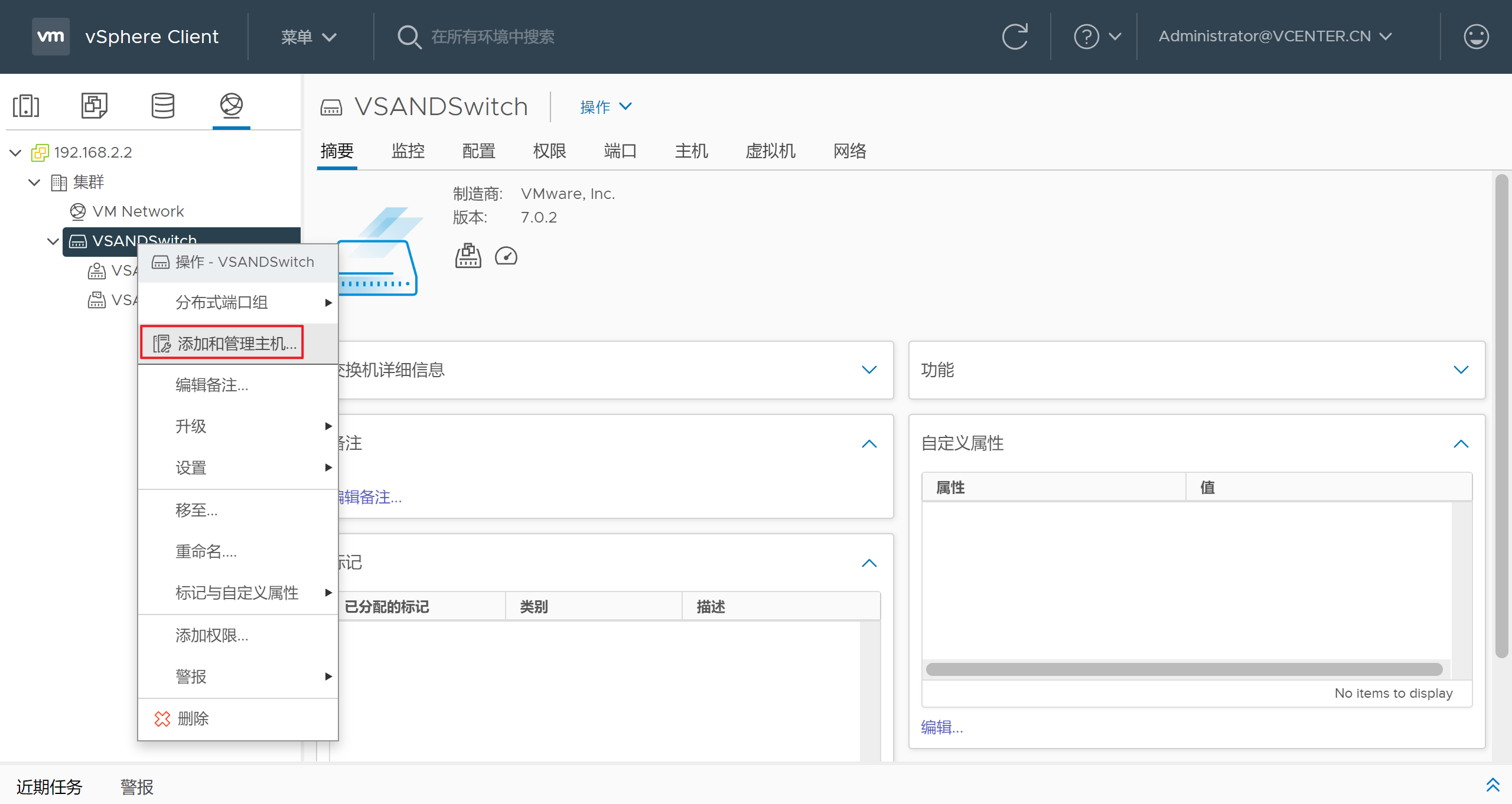The height and width of the screenshot is (804, 1512).
Task: Open the Storage view icon
Action: point(163,106)
